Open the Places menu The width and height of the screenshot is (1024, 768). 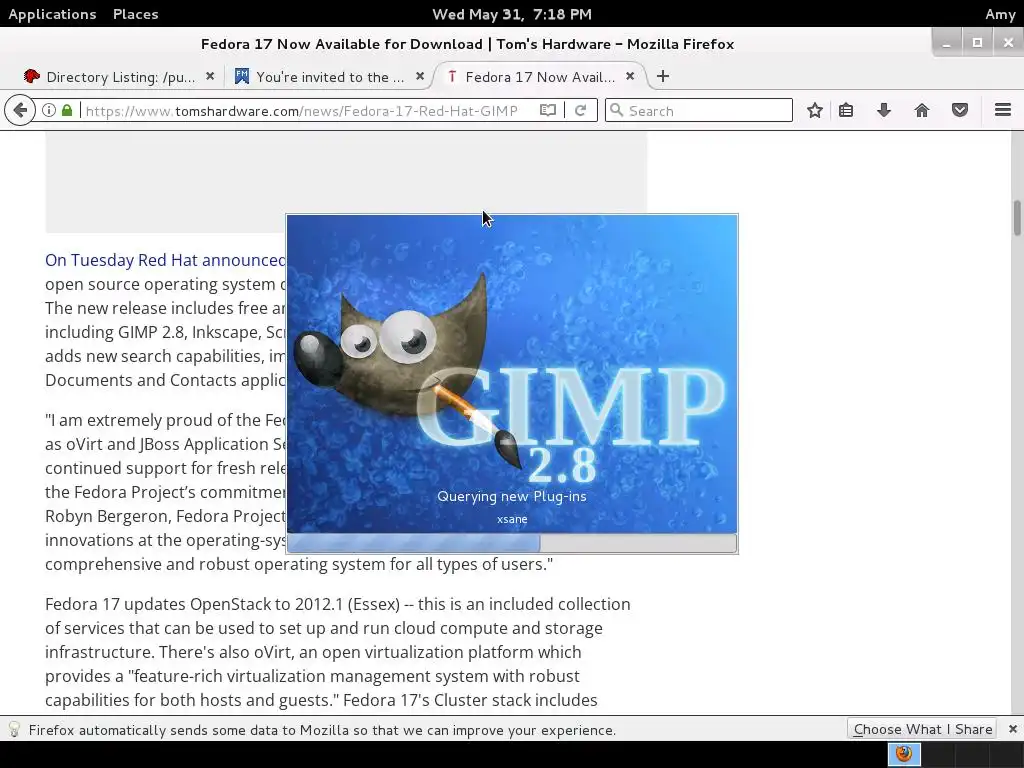(135, 14)
